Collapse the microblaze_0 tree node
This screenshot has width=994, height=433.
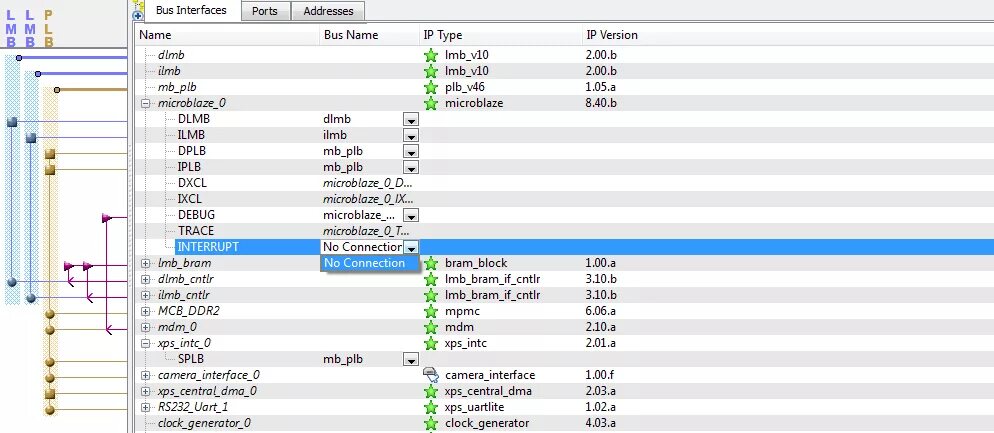click(145, 103)
